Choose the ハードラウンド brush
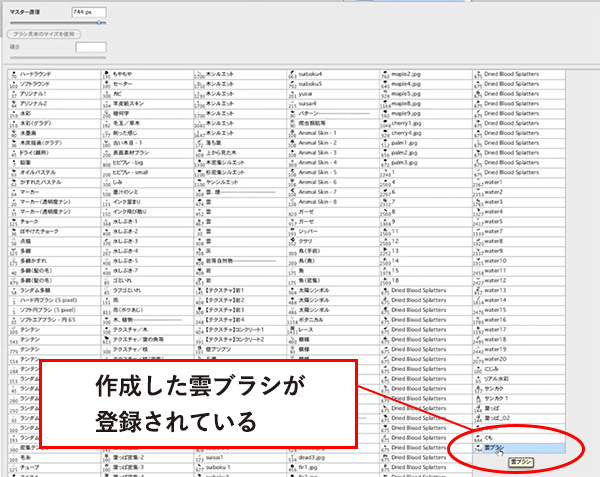 click(x=54, y=74)
